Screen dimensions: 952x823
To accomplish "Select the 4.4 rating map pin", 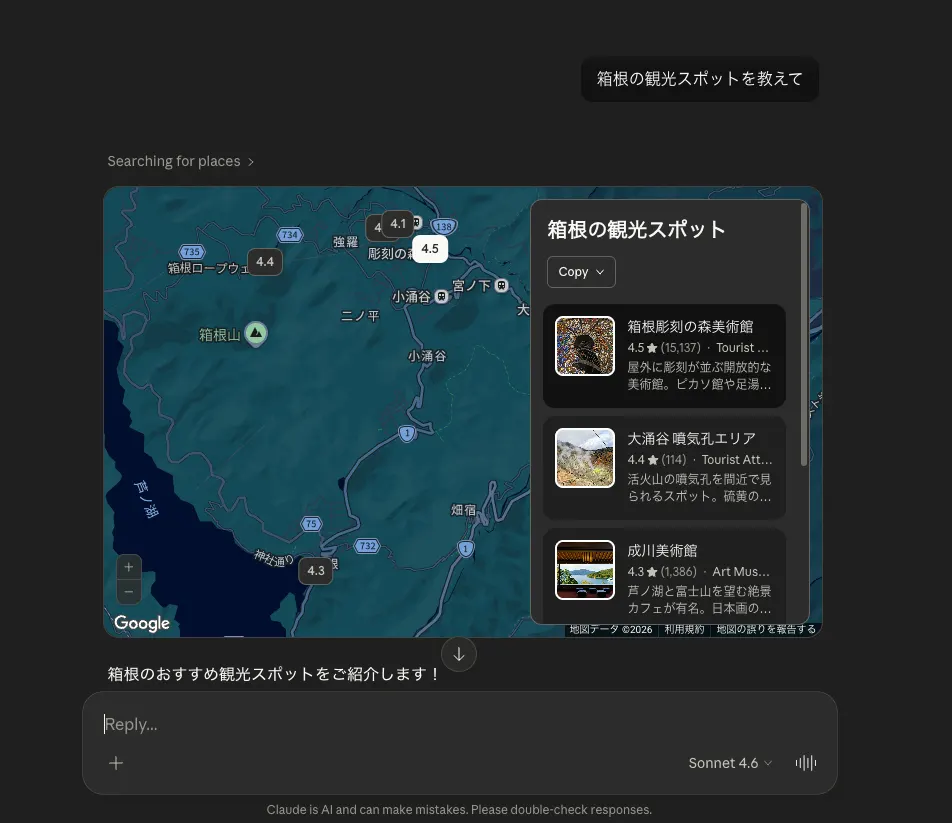I will coord(265,262).
